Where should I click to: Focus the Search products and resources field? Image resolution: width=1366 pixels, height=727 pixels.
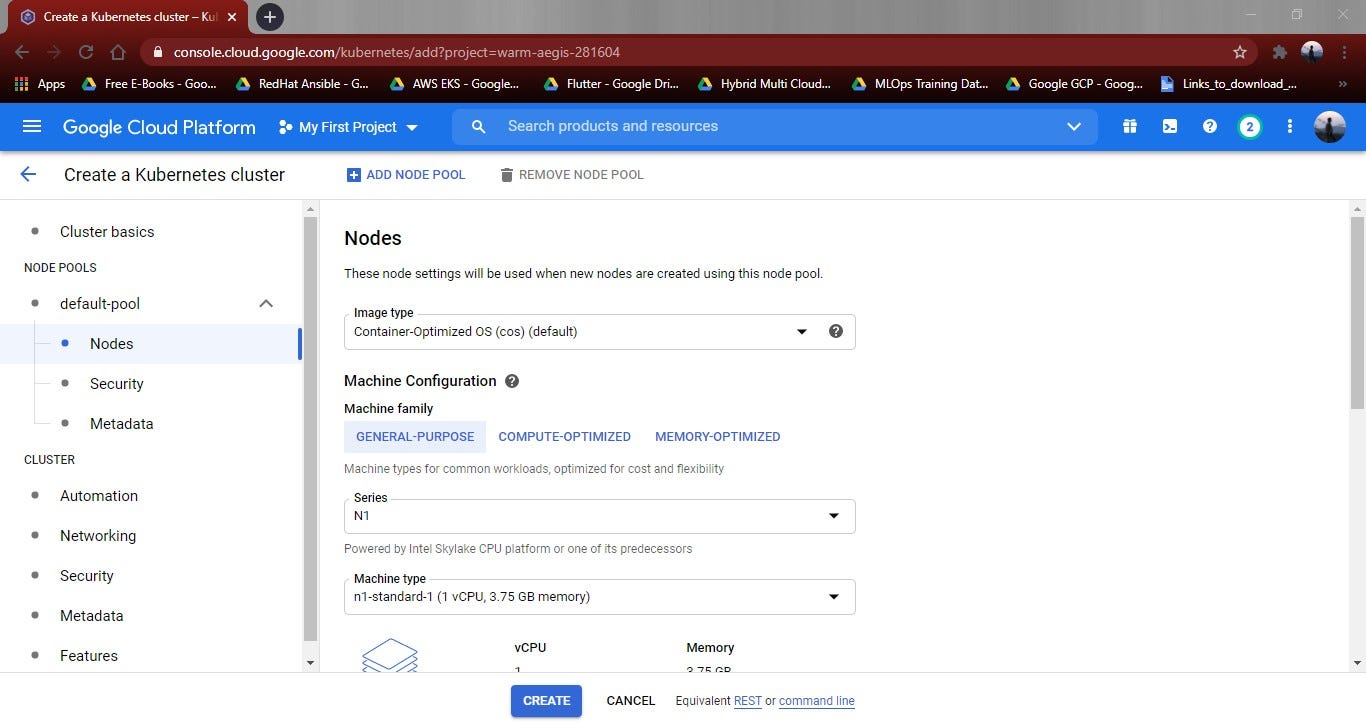[776, 126]
